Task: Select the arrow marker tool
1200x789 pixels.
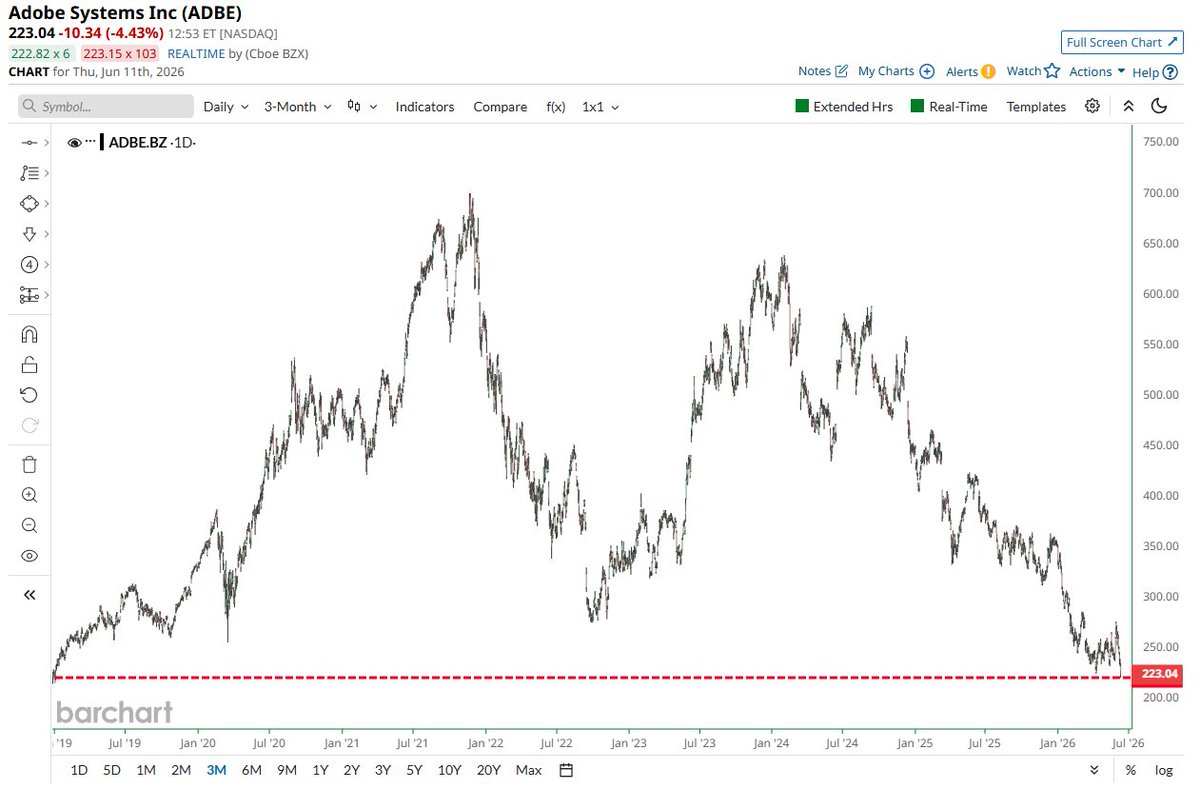Action: tap(29, 234)
